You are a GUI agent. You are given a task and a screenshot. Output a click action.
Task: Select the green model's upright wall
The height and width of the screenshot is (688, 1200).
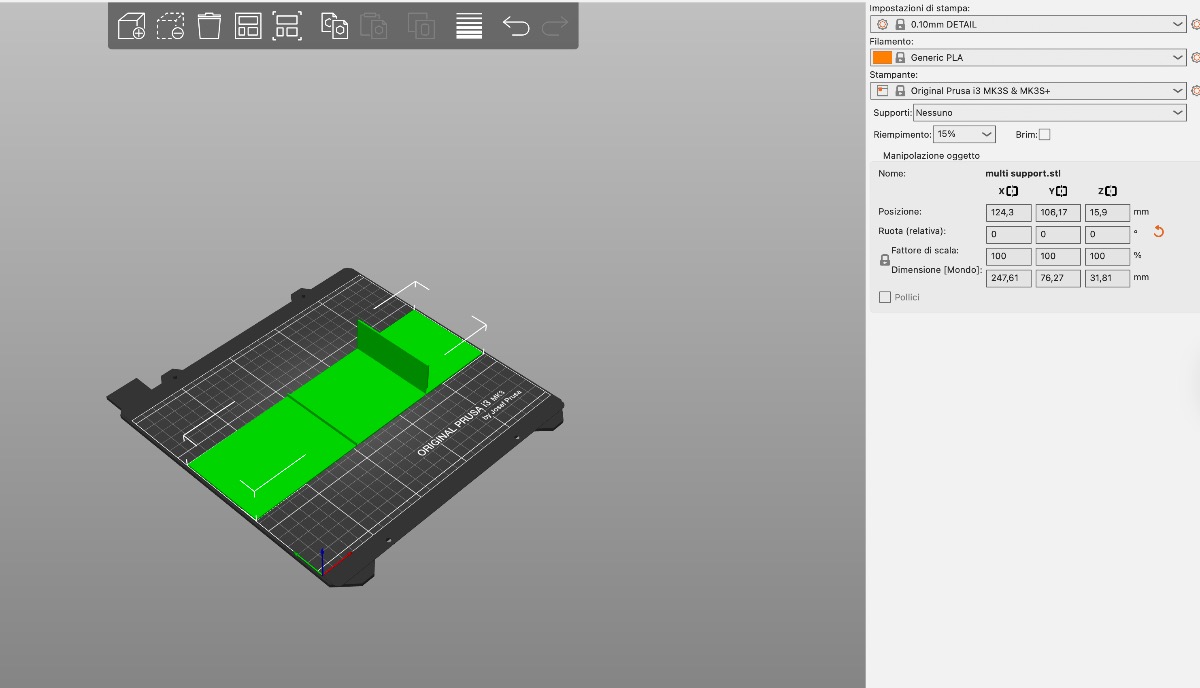pyautogui.click(x=392, y=354)
